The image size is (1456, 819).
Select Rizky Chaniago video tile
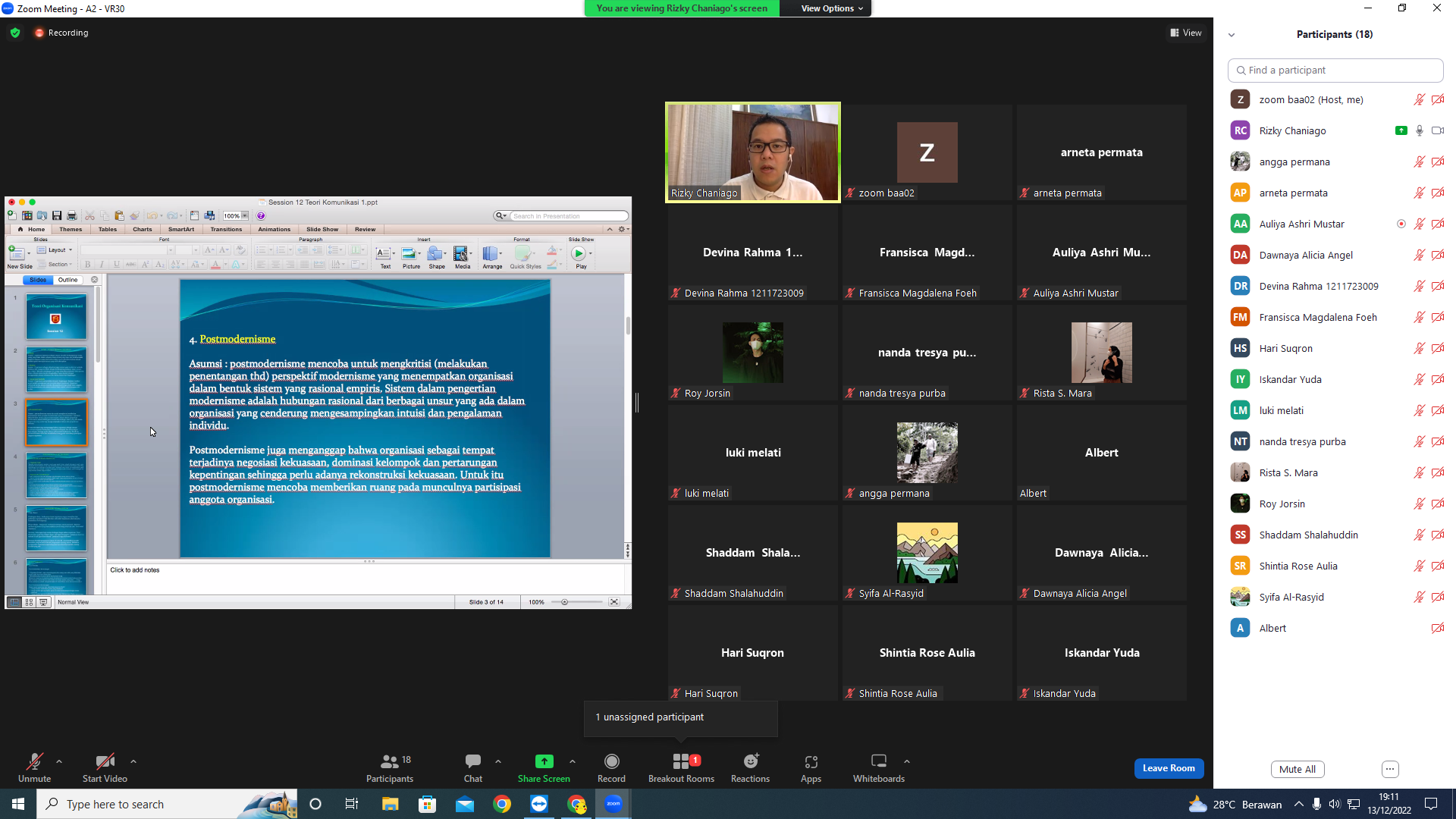coord(753,152)
